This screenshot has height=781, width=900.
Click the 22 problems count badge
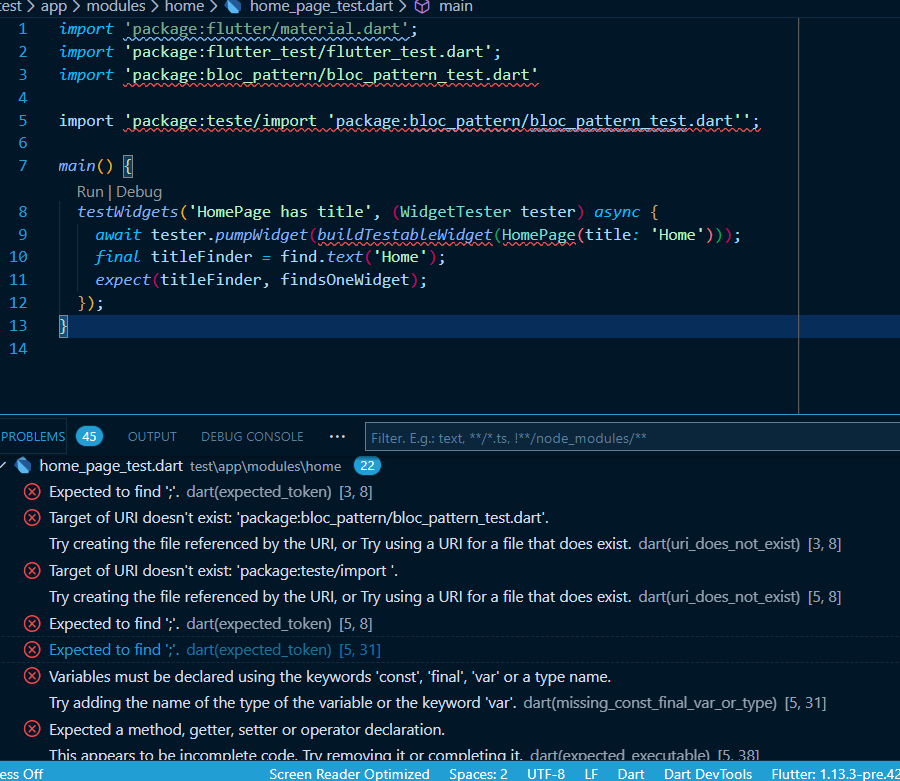click(x=367, y=465)
